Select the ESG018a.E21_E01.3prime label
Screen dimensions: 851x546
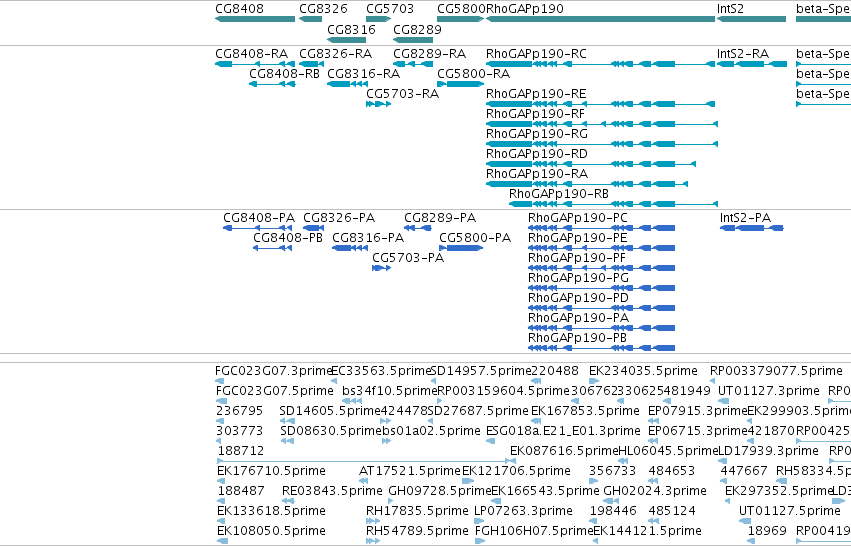coord(563,431)
